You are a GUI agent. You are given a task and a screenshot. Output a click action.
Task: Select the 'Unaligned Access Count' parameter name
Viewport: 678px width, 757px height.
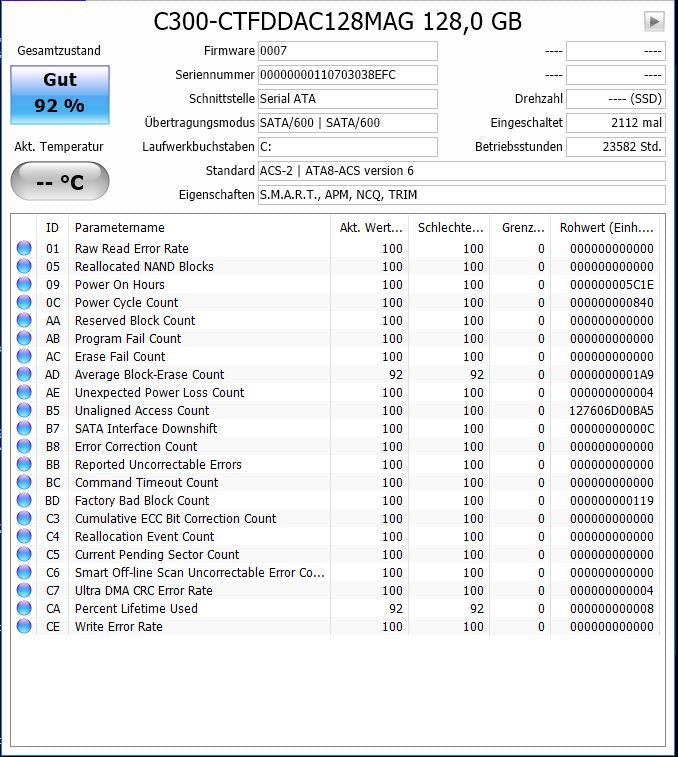pos(142,410)
